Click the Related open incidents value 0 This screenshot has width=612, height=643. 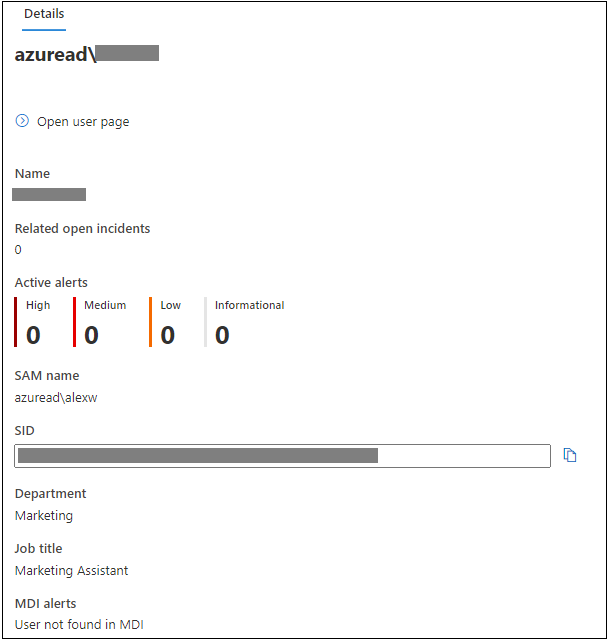coord(18,251)
